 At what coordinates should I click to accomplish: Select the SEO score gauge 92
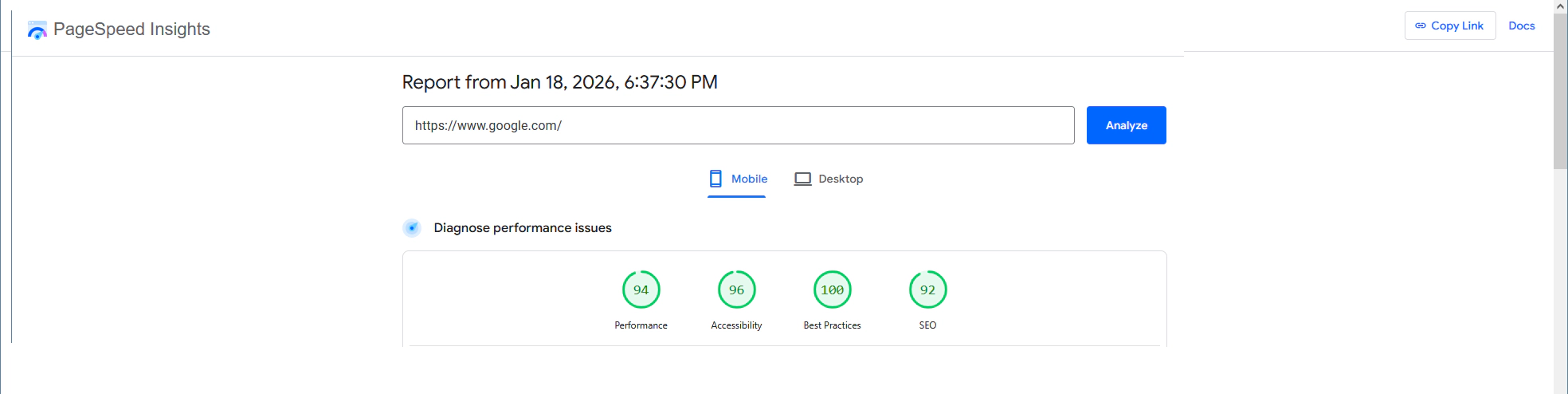coord(928,290)
